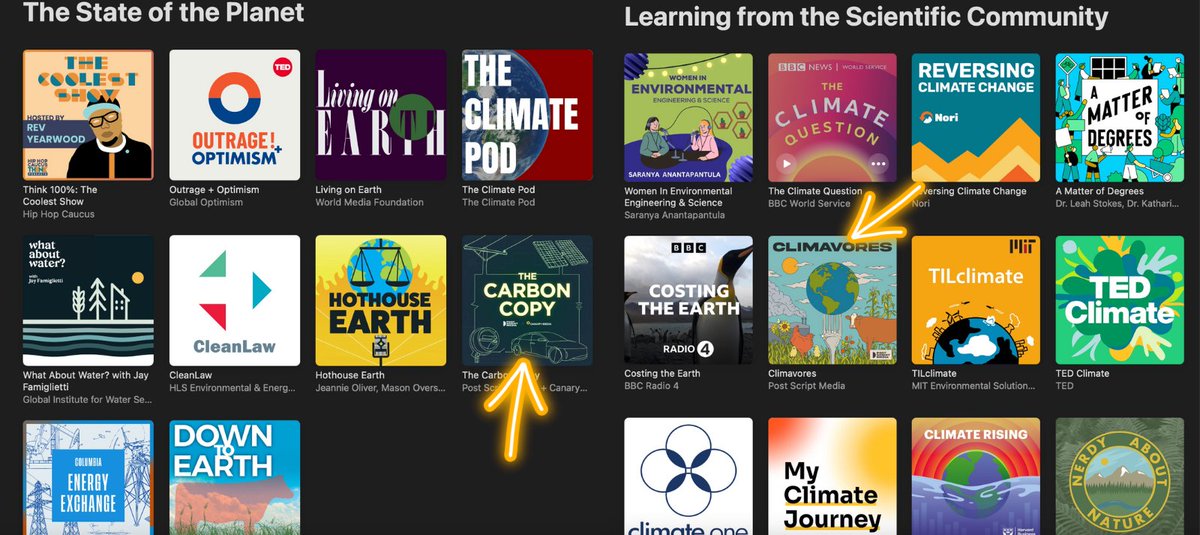Open the CleanLaw podcast artwork
Screen dimensions: 1200x535
[235, 300]
